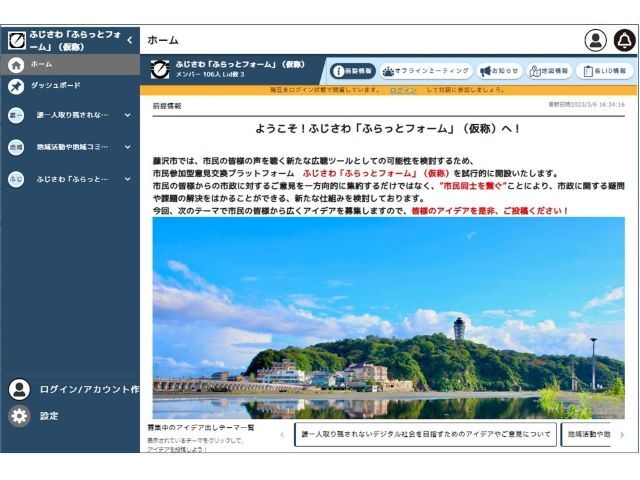Open Dashboard via the pin icon
This screenshot has height=480, width=640.
click(16, 86)
